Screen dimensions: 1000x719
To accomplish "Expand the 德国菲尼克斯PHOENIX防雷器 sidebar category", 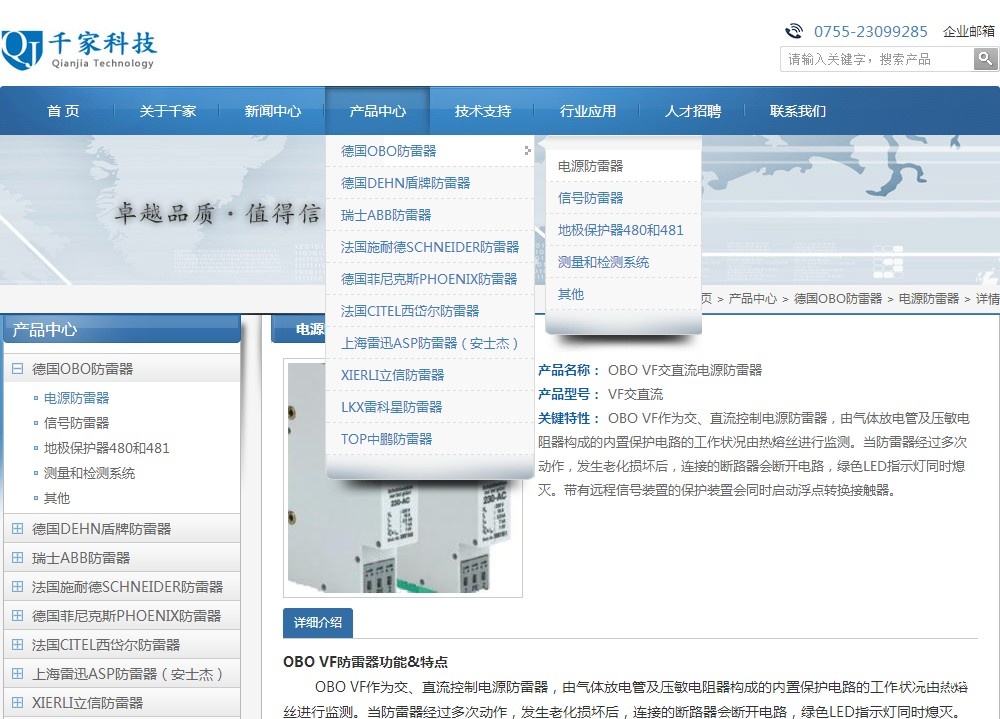I will (x=17, y=616).
